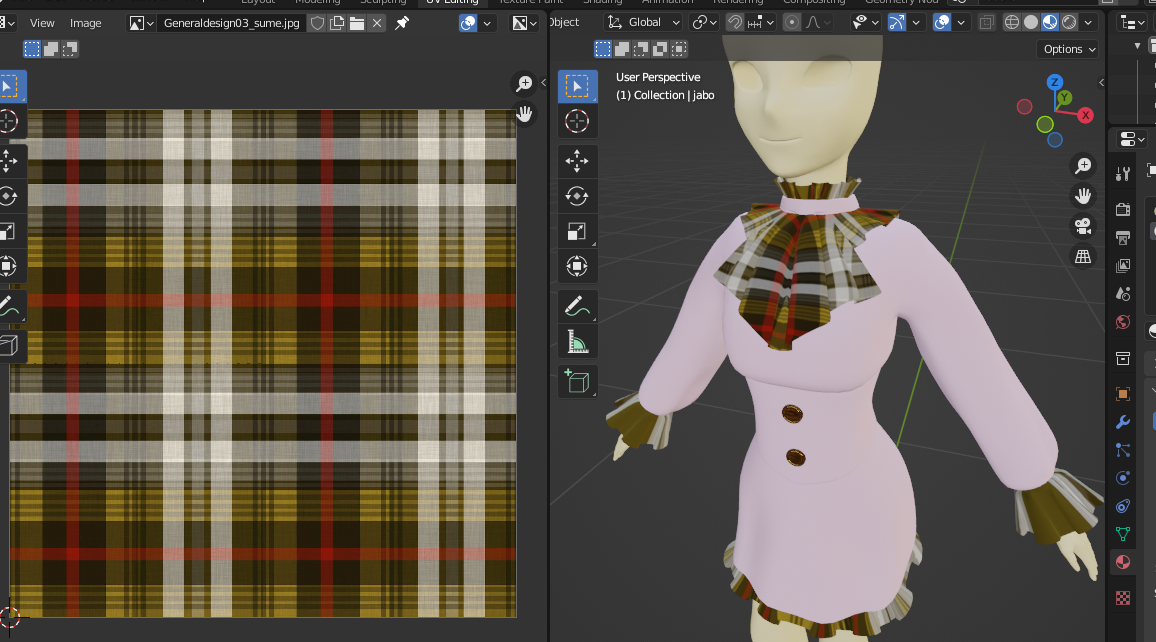Select the Select Box tool in UV editor
The height and width of the screenshot is (642, 1156).
tap(10, 86)
